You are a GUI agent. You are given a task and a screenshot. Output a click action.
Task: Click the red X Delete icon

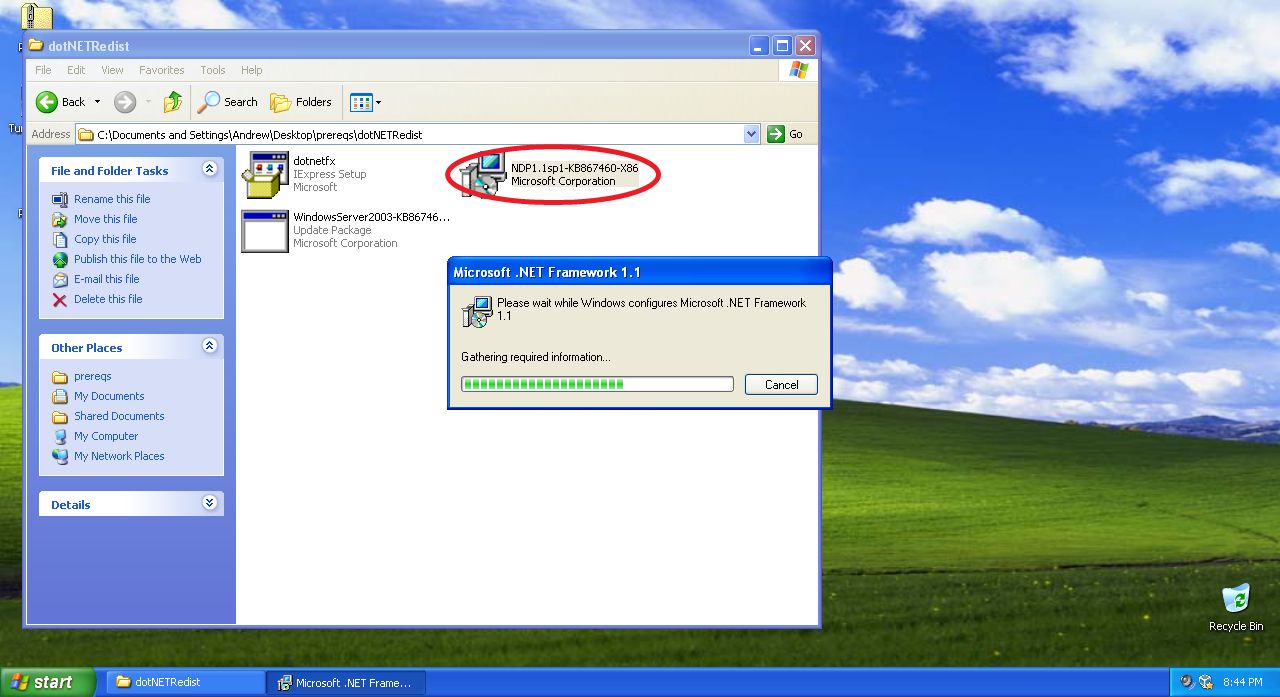60,299
